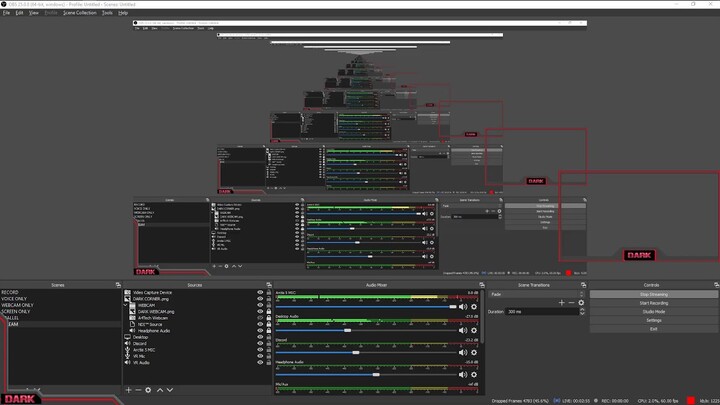Undock the Sources panel

(x=269, y=285)
